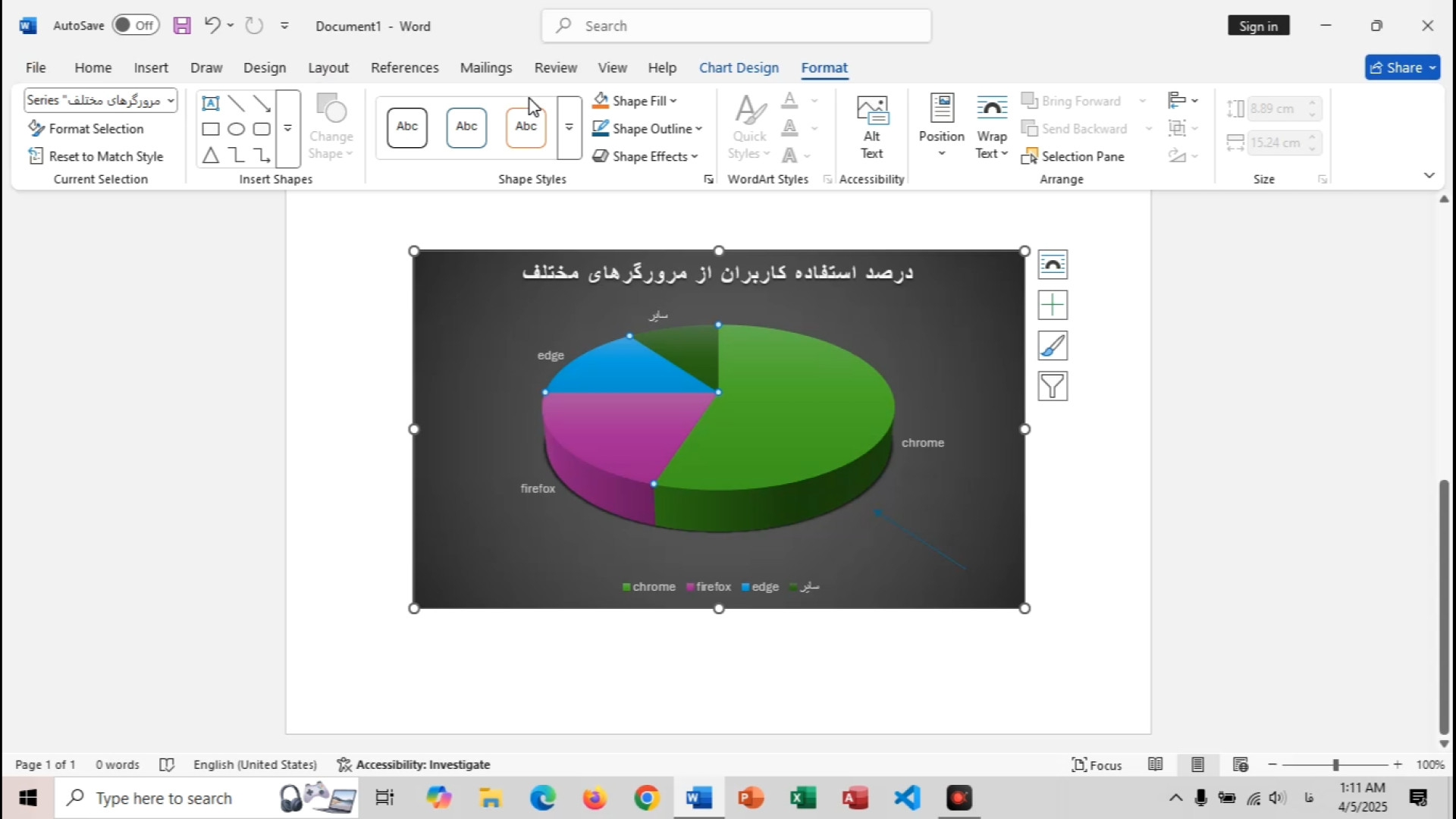Select the Elbow Connector shape
The height and width of the screenshot is (819, 1456).
point(237,155)
